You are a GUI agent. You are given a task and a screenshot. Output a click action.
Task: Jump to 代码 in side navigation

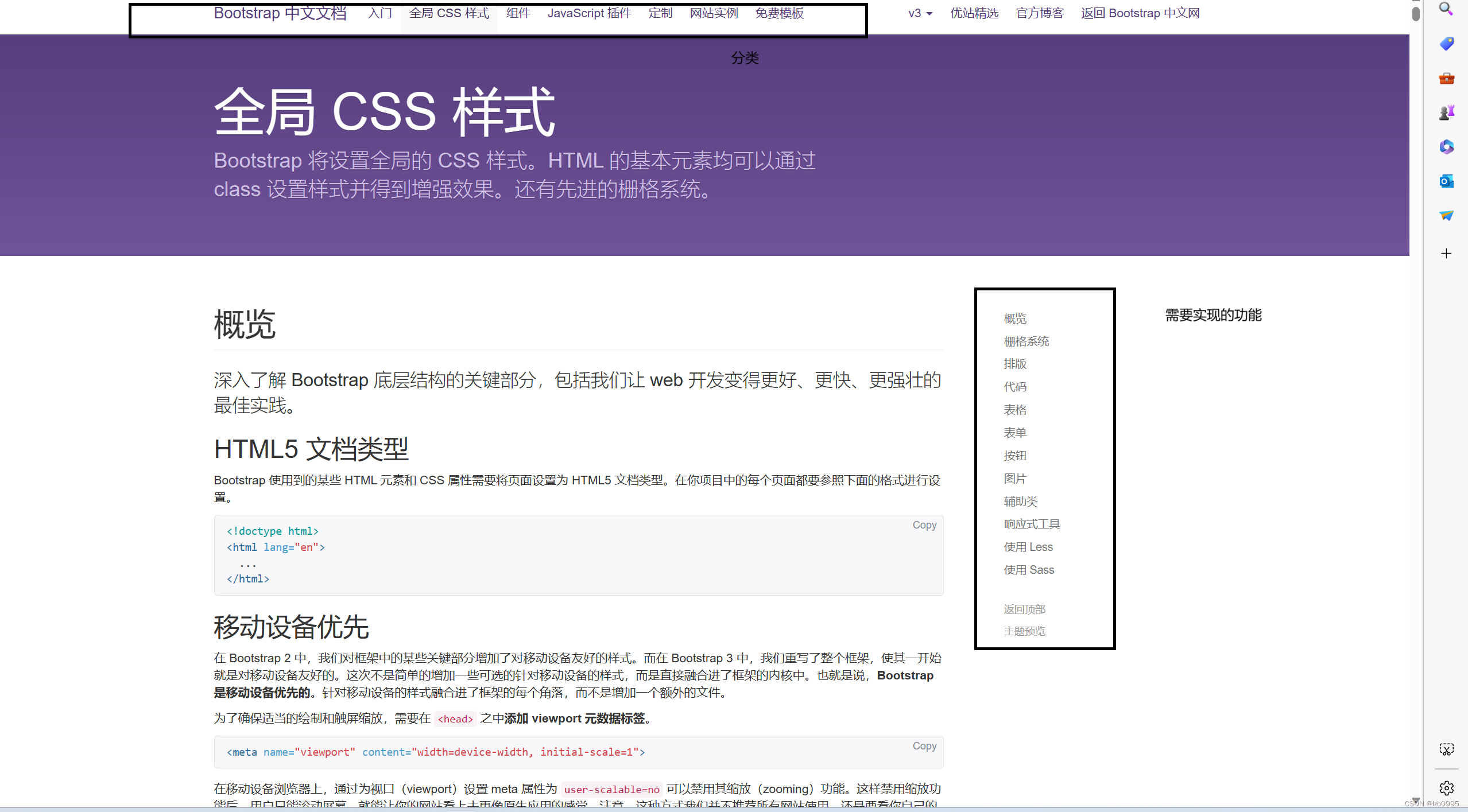[x=1015, y=387]
